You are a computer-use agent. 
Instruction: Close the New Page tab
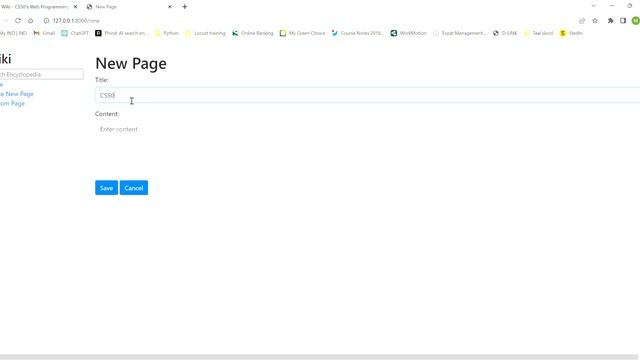[x=170, y=7]
